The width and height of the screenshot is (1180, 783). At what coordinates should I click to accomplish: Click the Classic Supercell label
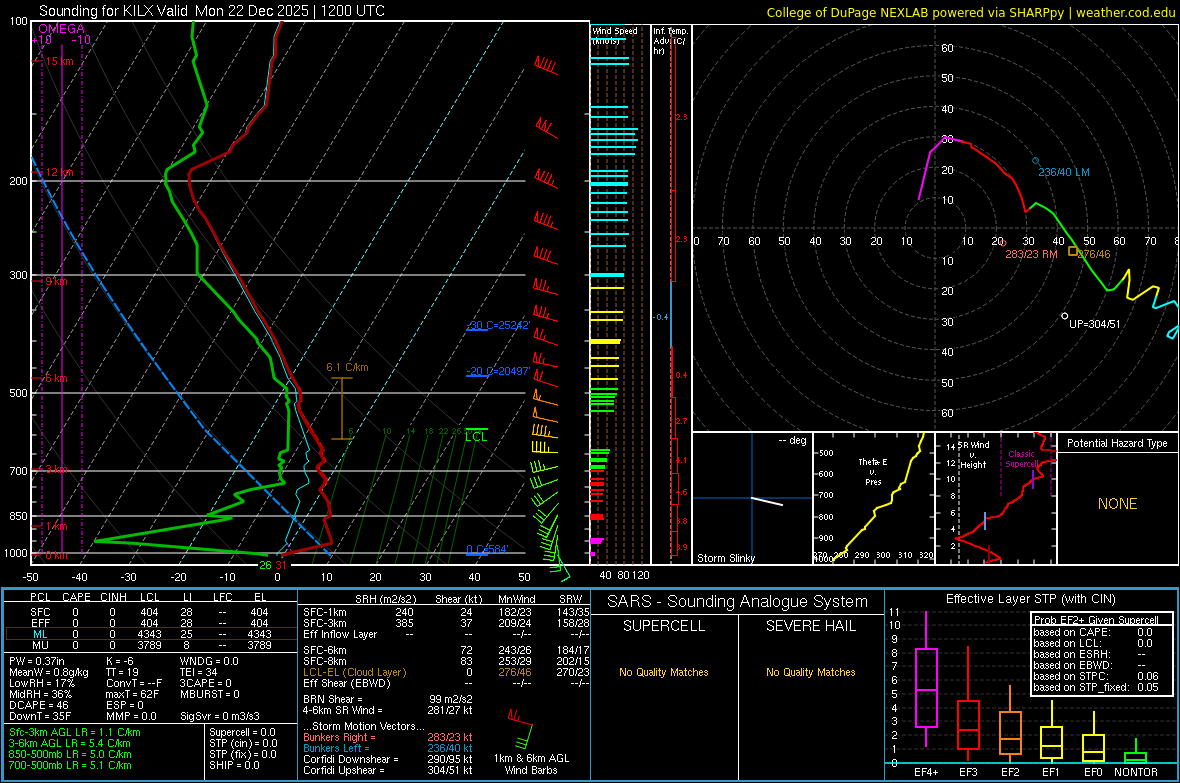click(x=1021, y=459)
